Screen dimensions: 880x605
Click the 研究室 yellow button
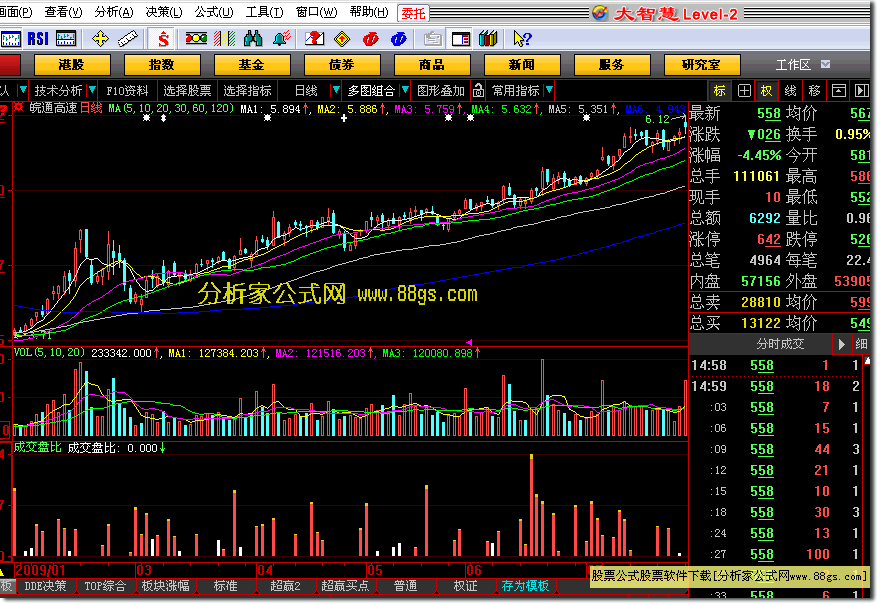[x=702, y=65]
